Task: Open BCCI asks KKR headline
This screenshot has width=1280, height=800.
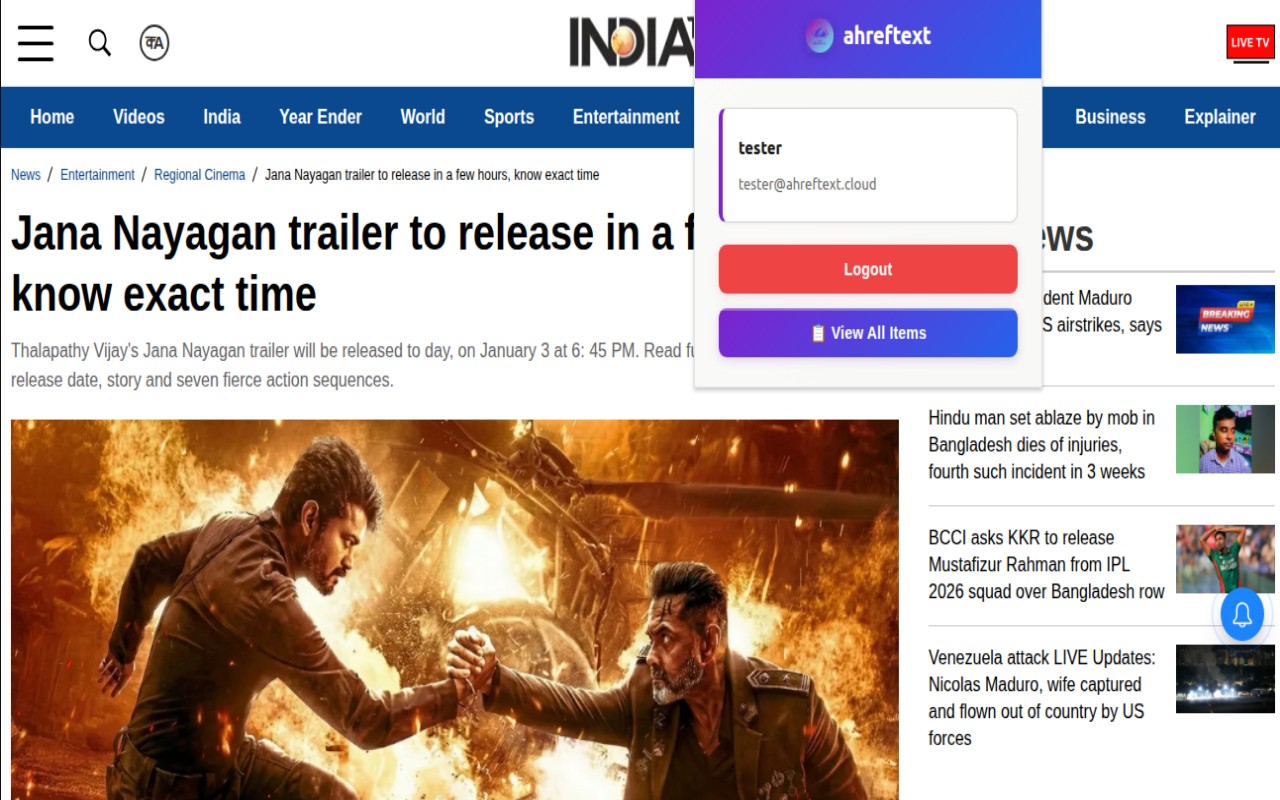Action: pos(1046,565)
